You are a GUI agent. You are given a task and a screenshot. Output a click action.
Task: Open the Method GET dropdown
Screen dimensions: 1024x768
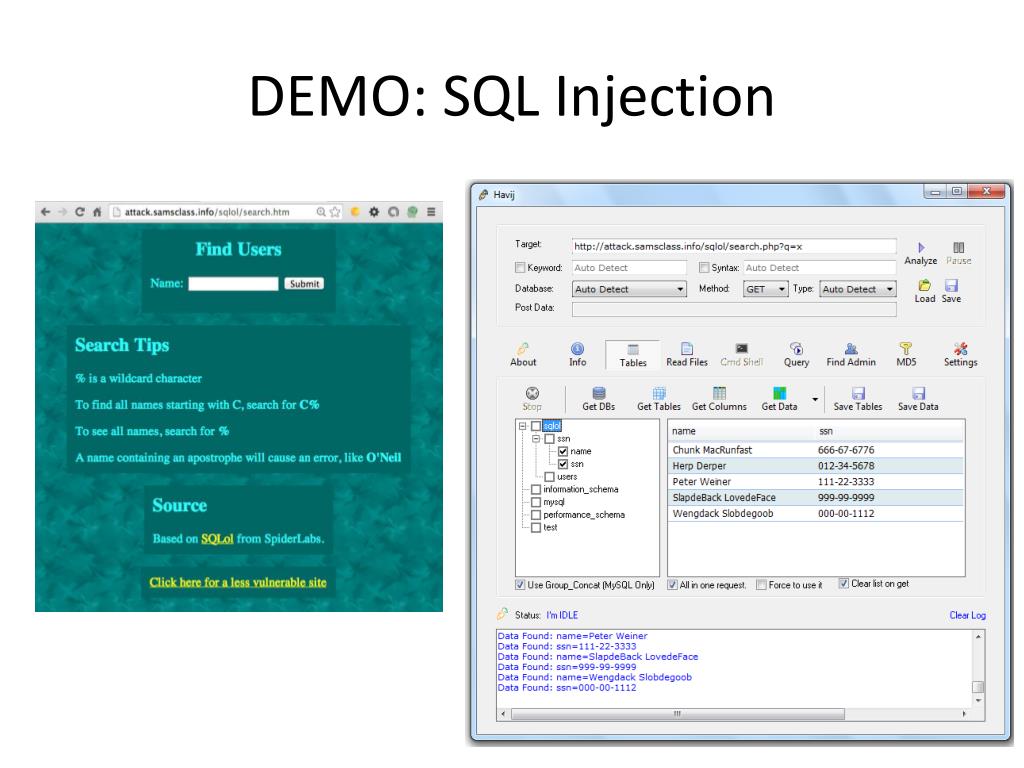tap(766, 289)
